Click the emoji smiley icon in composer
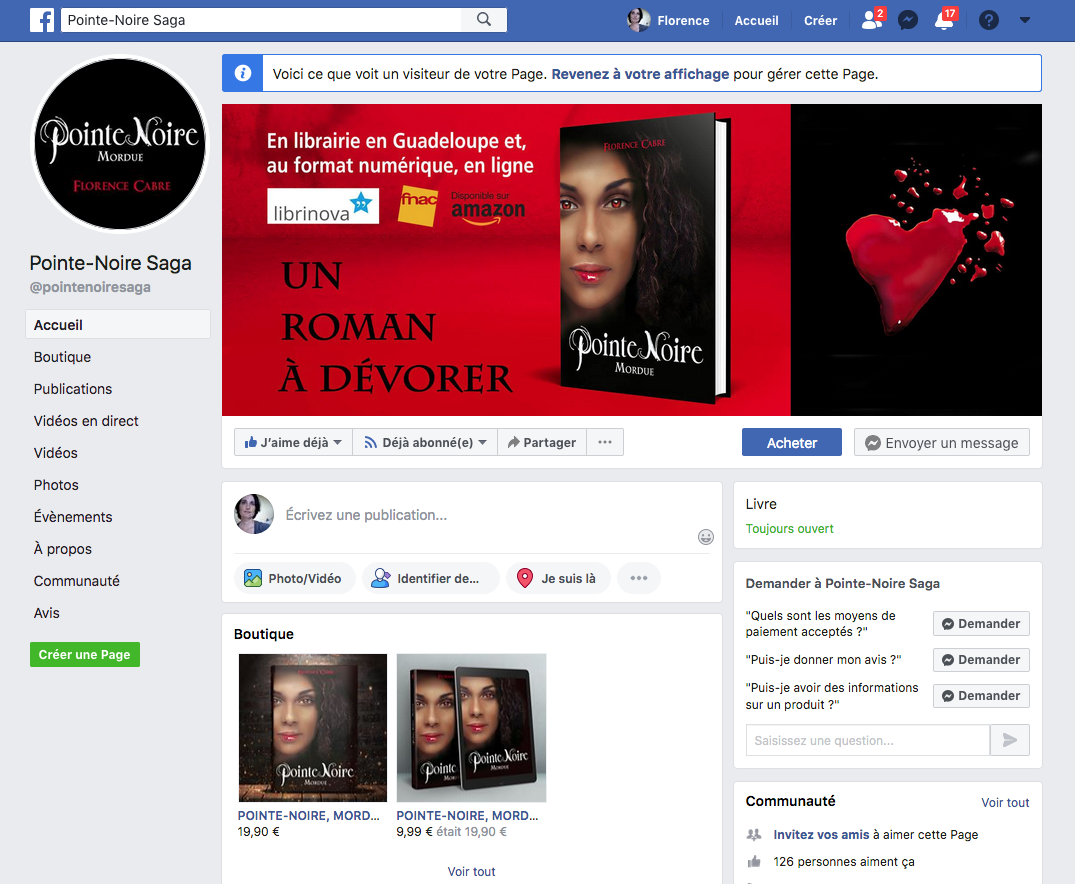 (x=706, y=537)
